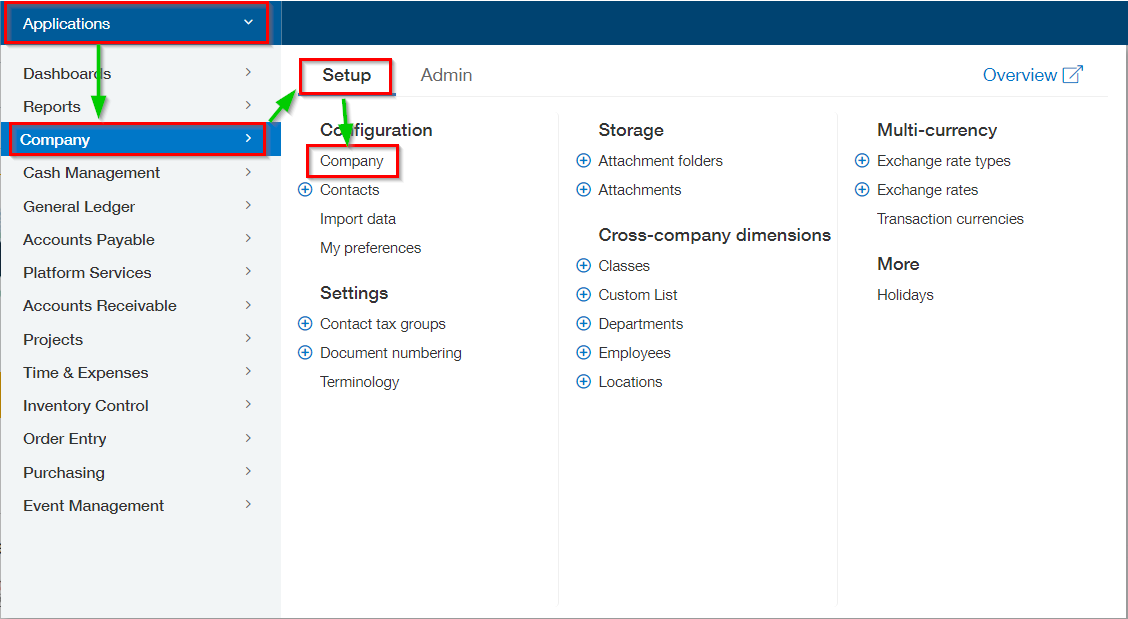This screenshot has width=1128, height=619.
Task: Expand Accounts Receivable submenu arrow
Action: click(248, 305)
